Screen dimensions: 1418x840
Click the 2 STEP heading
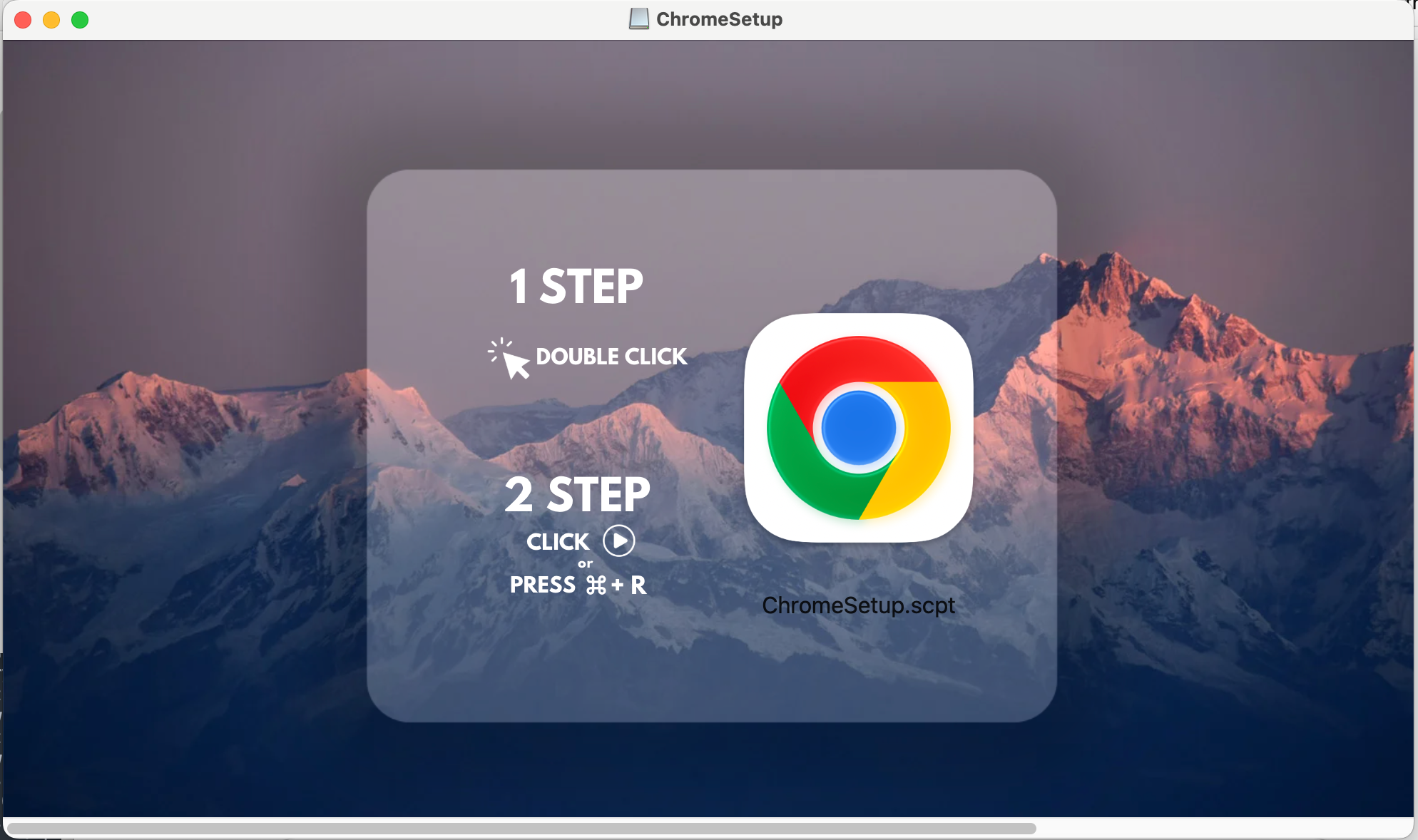click(577, 494)
